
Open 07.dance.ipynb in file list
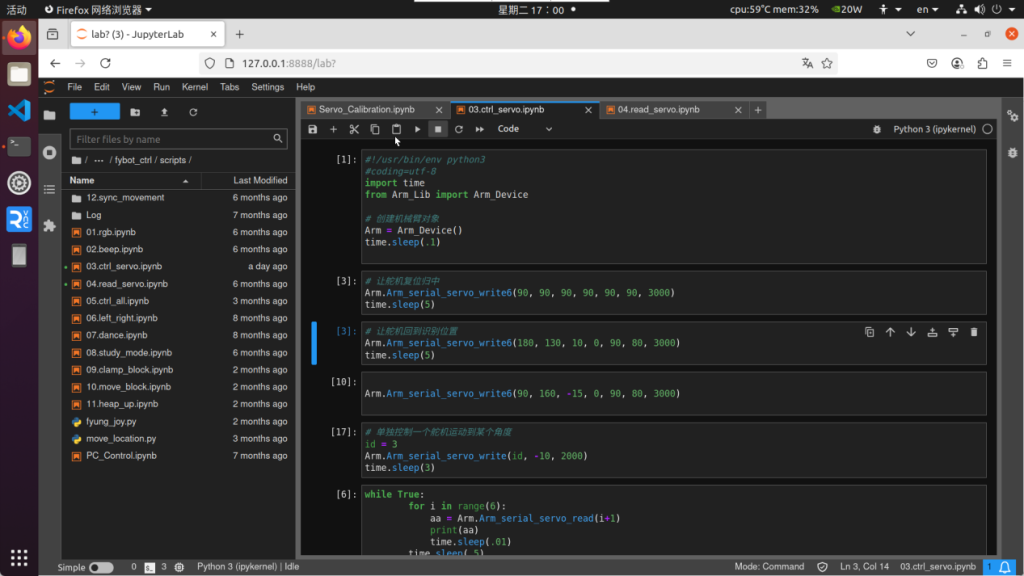tap(116, 335)
